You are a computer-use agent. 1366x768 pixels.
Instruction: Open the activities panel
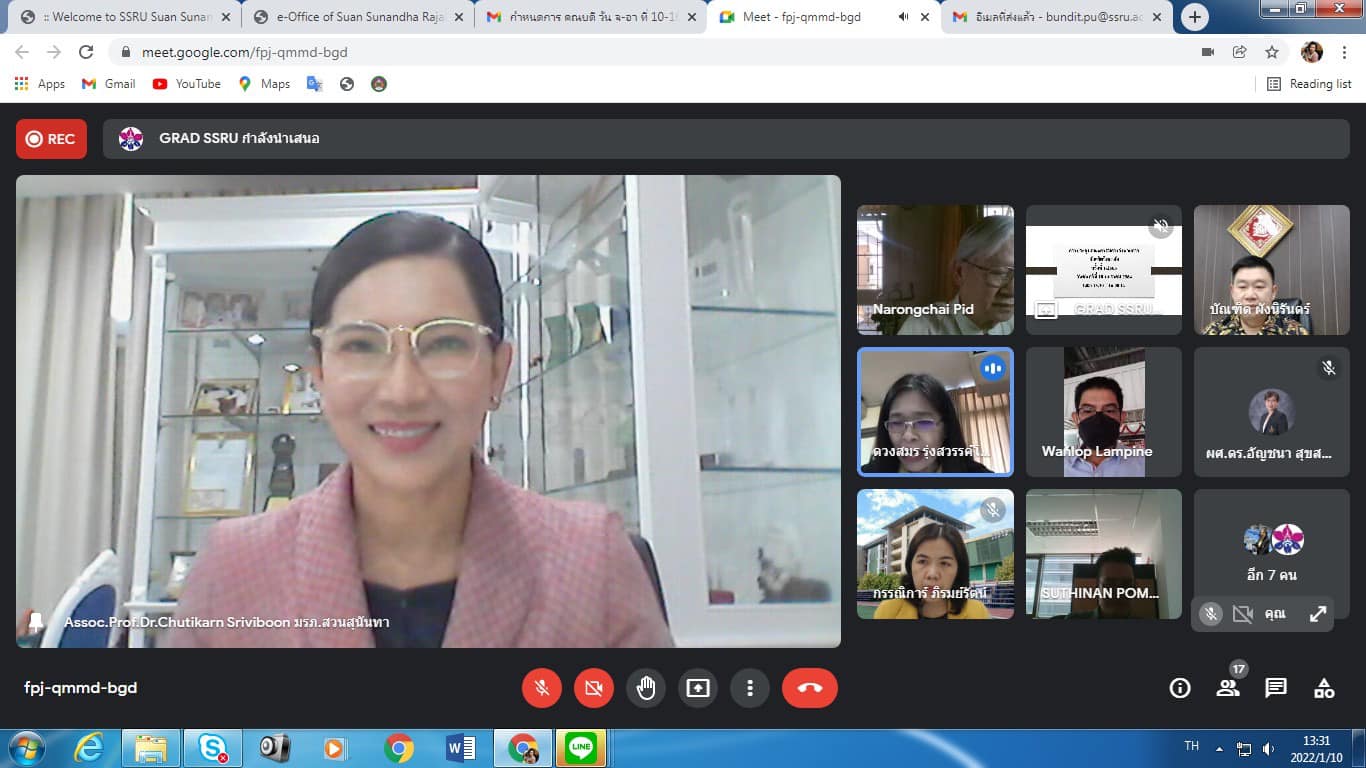coord(1324,688)
